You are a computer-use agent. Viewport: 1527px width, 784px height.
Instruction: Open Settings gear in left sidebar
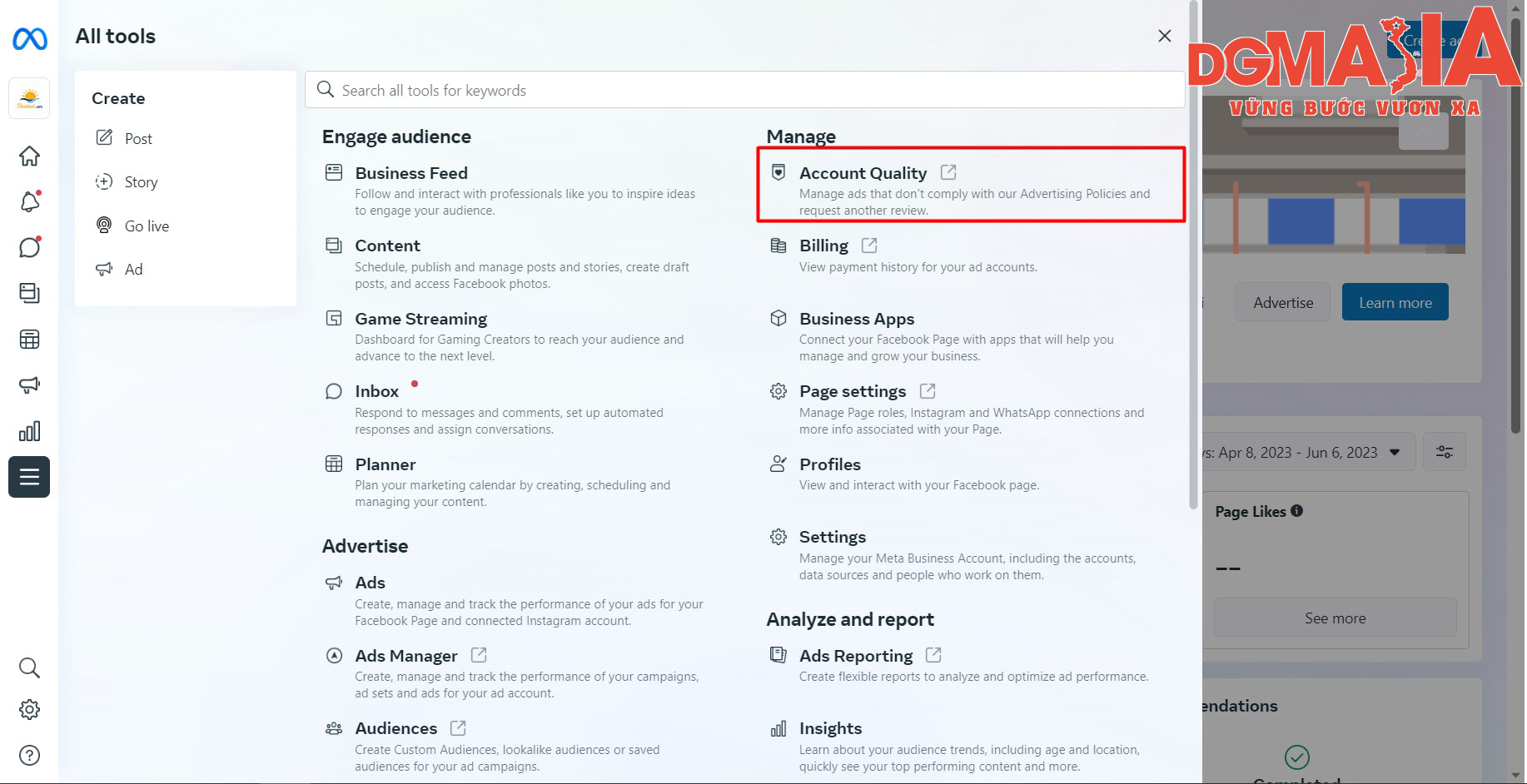tap(29, 709)
